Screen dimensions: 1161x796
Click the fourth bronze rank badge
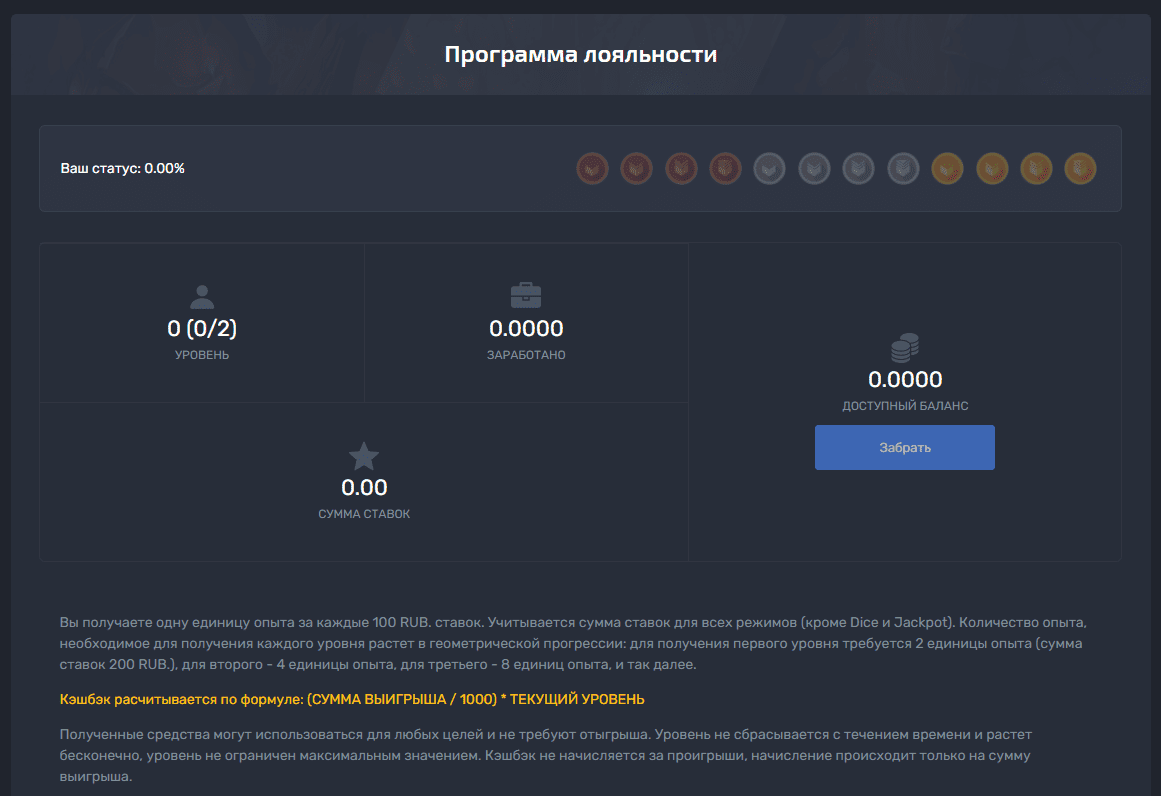click(725, 168)
